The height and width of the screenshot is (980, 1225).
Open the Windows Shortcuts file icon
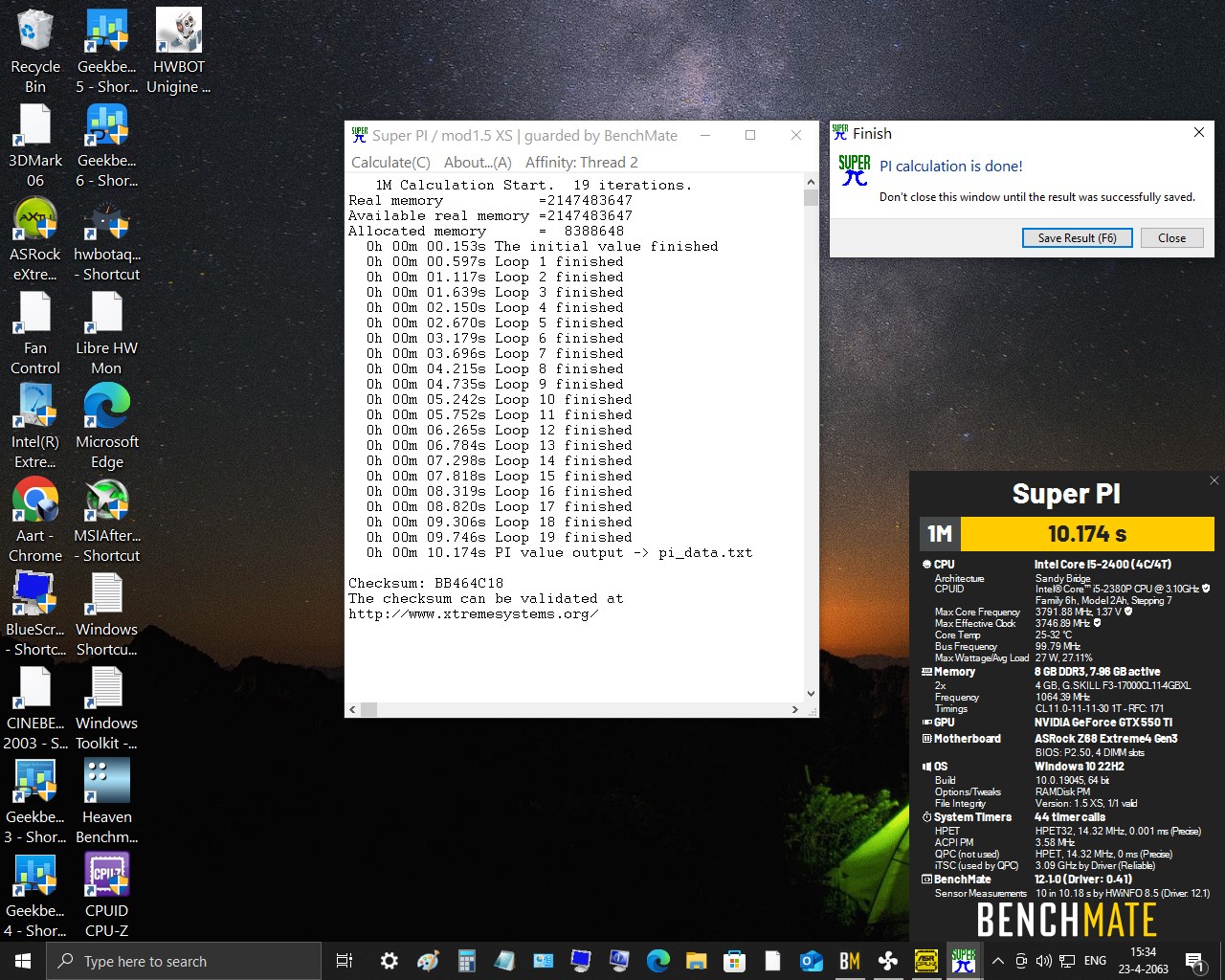[106, 615]
